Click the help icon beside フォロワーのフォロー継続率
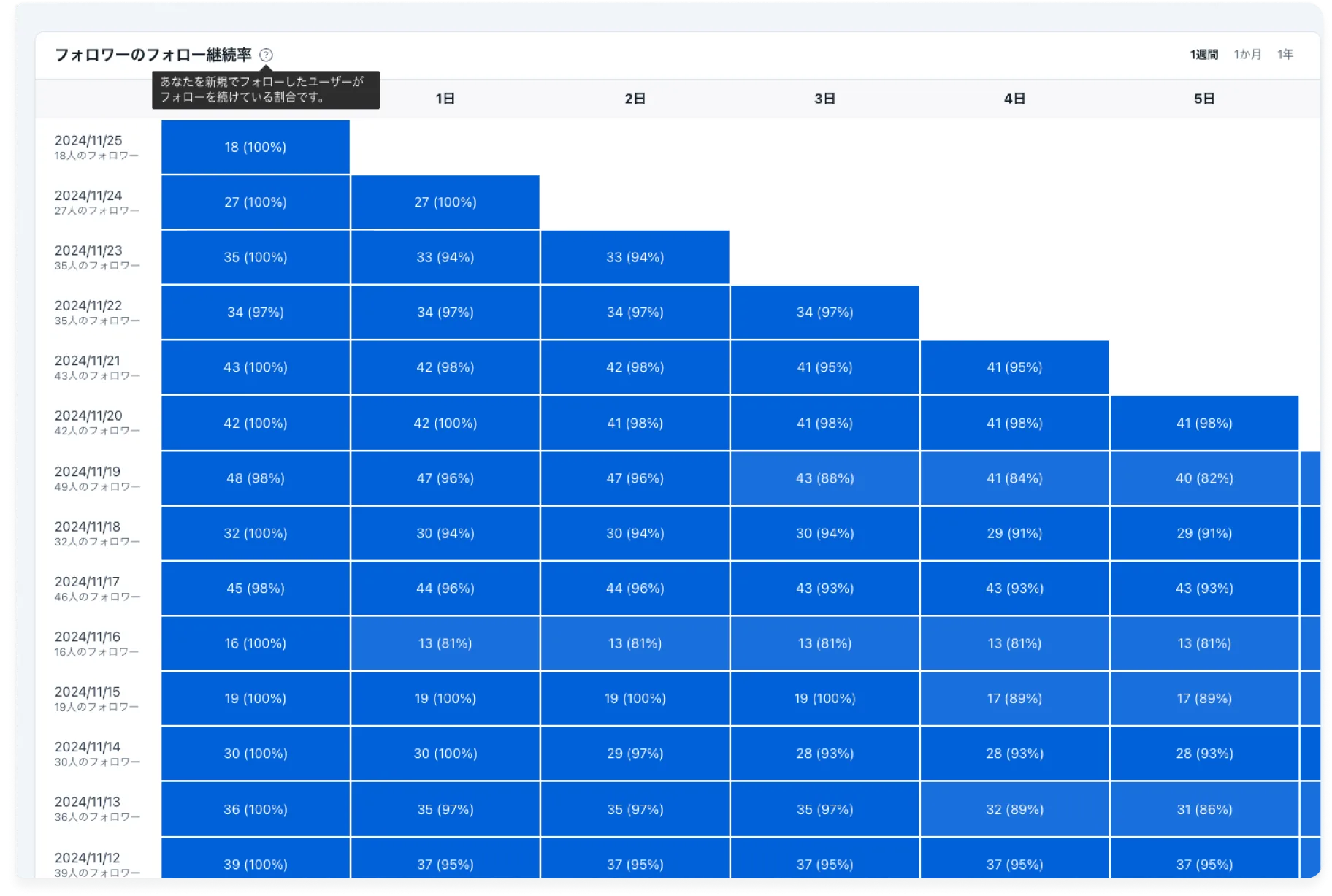This screenshot has width=1332, height=896. coord(266,55)
